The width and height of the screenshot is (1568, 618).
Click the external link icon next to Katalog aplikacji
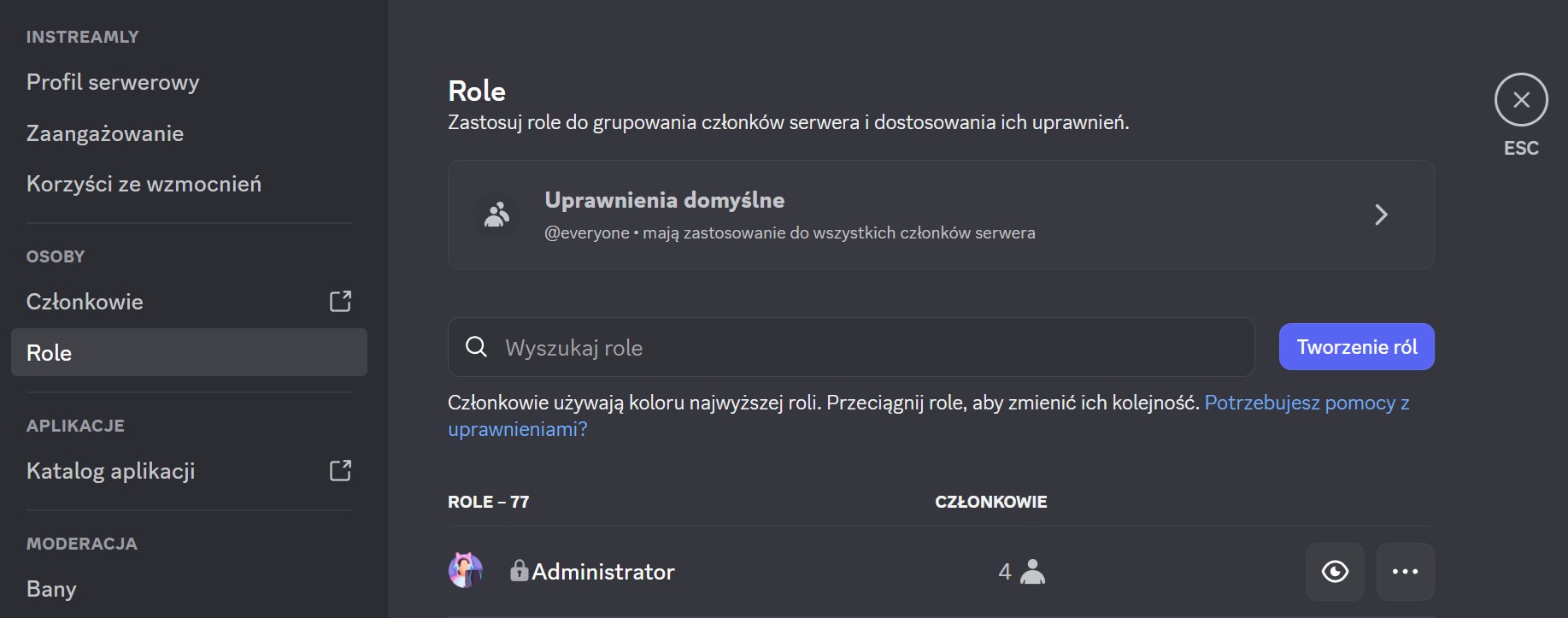point(341,469)
